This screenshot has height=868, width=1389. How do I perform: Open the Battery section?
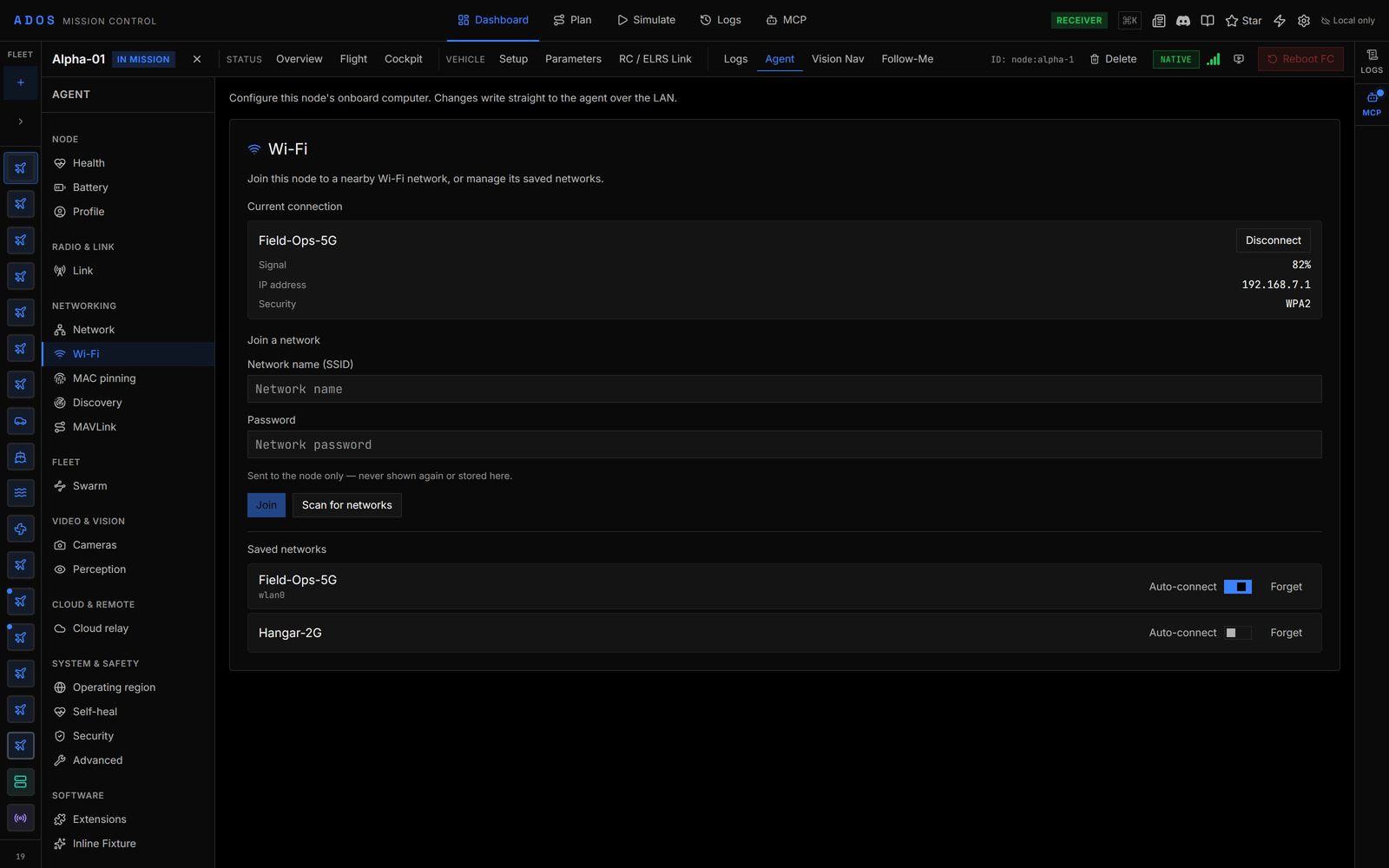pos(128,187)
